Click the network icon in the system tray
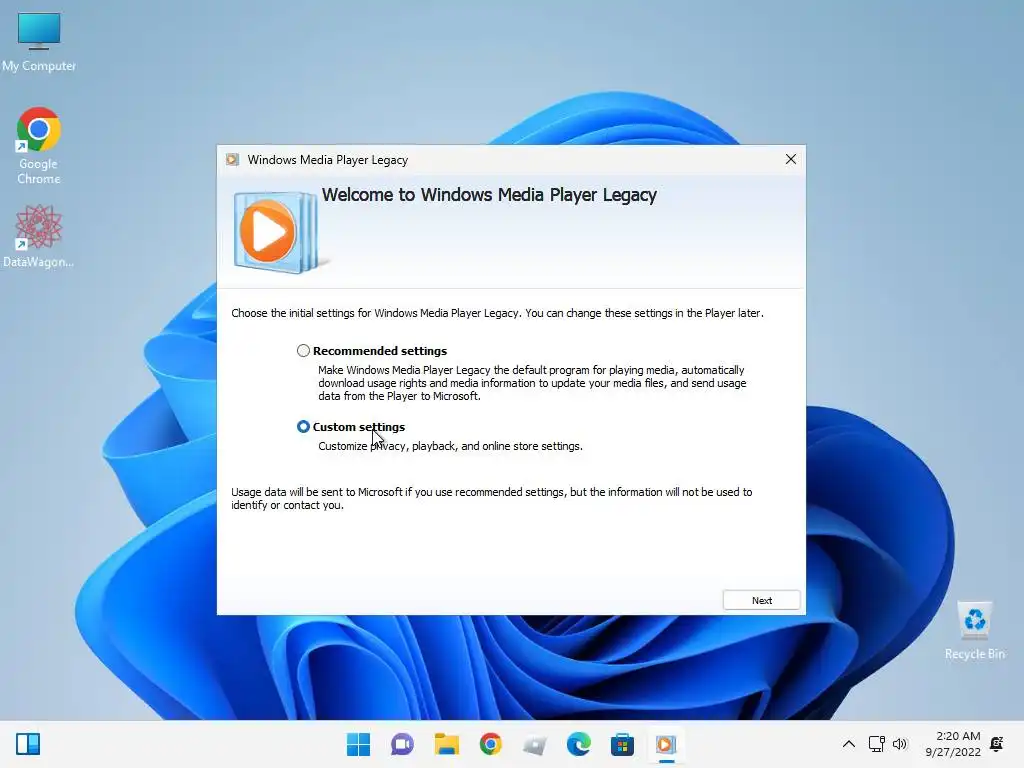 click(876, 744)
